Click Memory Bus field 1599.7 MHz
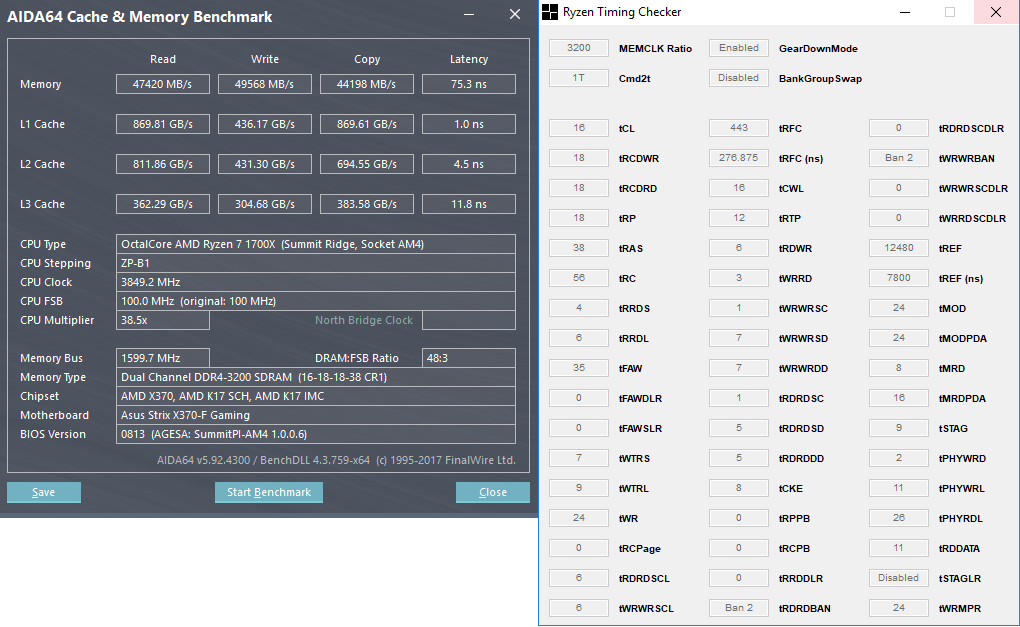1020x627 pixels. click(163, 358)
